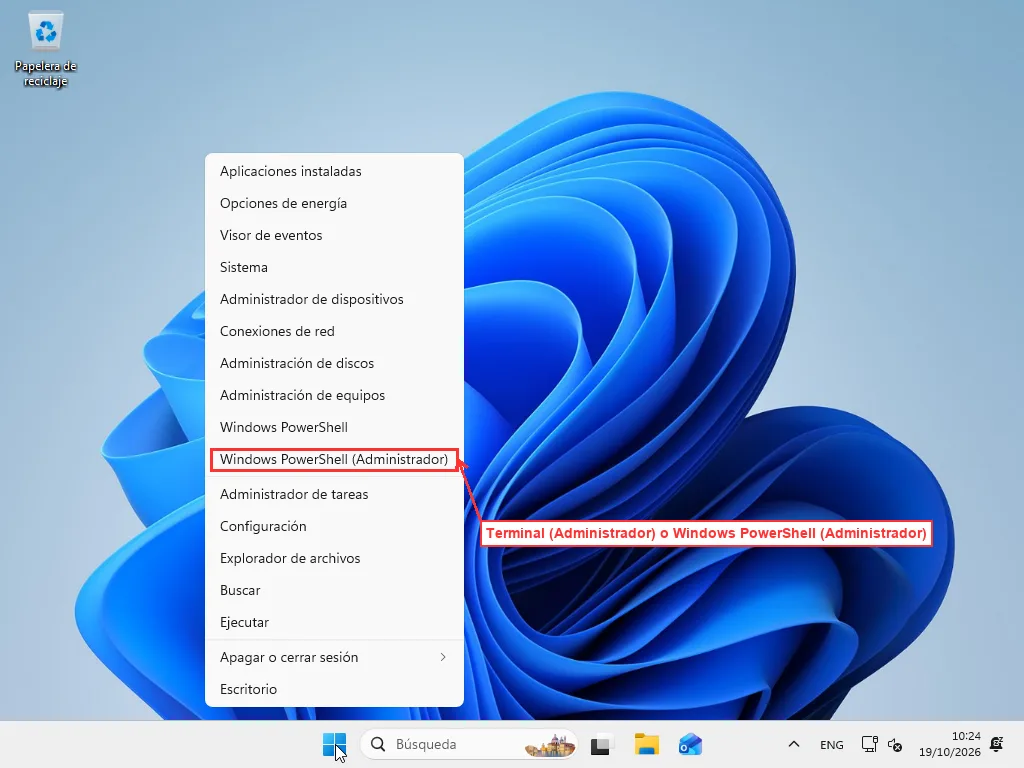The height and width of the screenshot is (768, 1024).
Task: Select Explorador de archivos
Action: pyautogui.click(x=334, y=558)
